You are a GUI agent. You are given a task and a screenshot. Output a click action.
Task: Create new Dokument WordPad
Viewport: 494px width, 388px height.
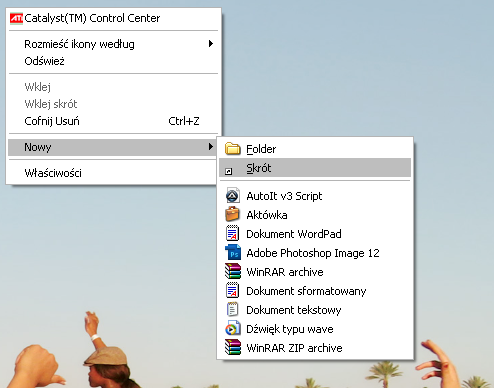tap(315, 234)
